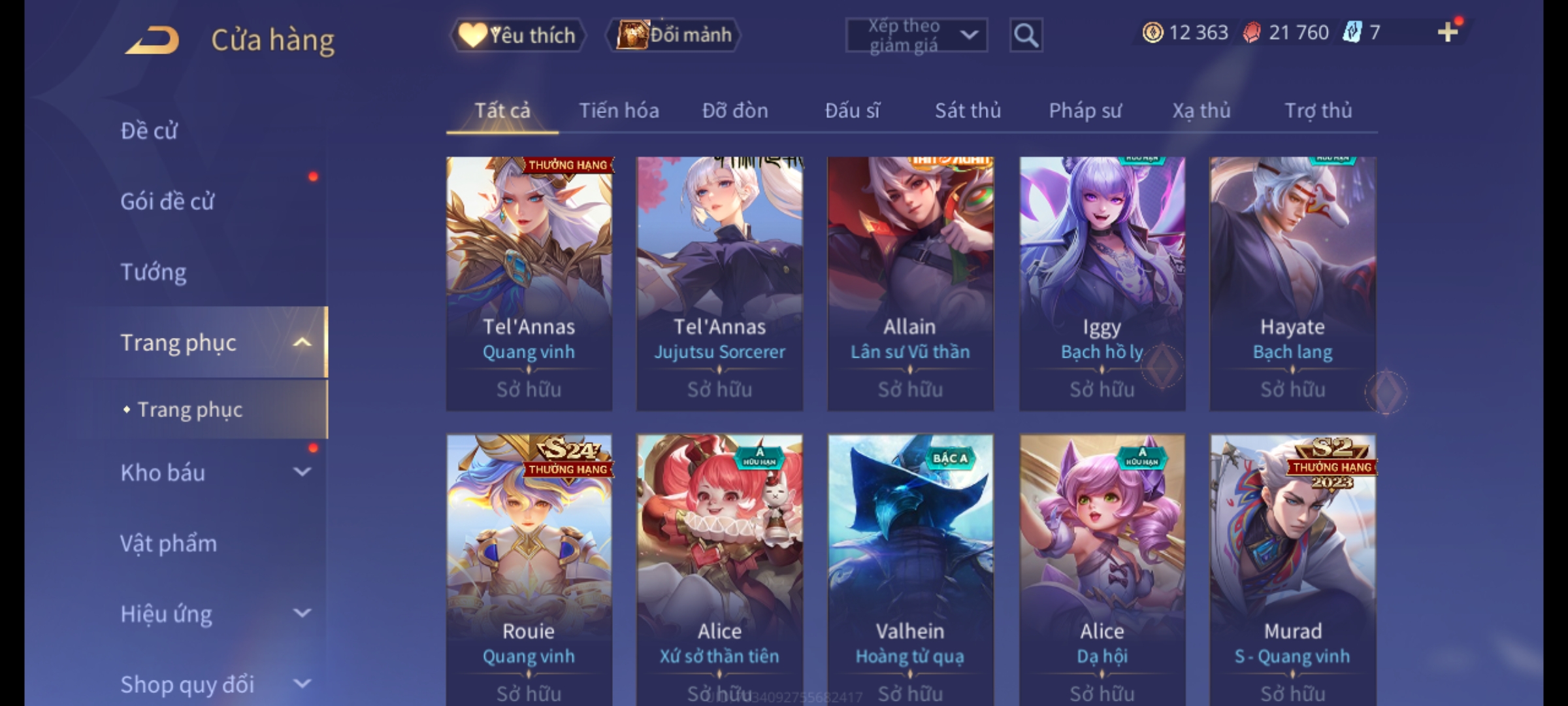Click the gold coin balance icon
Viewport: 1568px width, 706px height.
[1152, 33]
